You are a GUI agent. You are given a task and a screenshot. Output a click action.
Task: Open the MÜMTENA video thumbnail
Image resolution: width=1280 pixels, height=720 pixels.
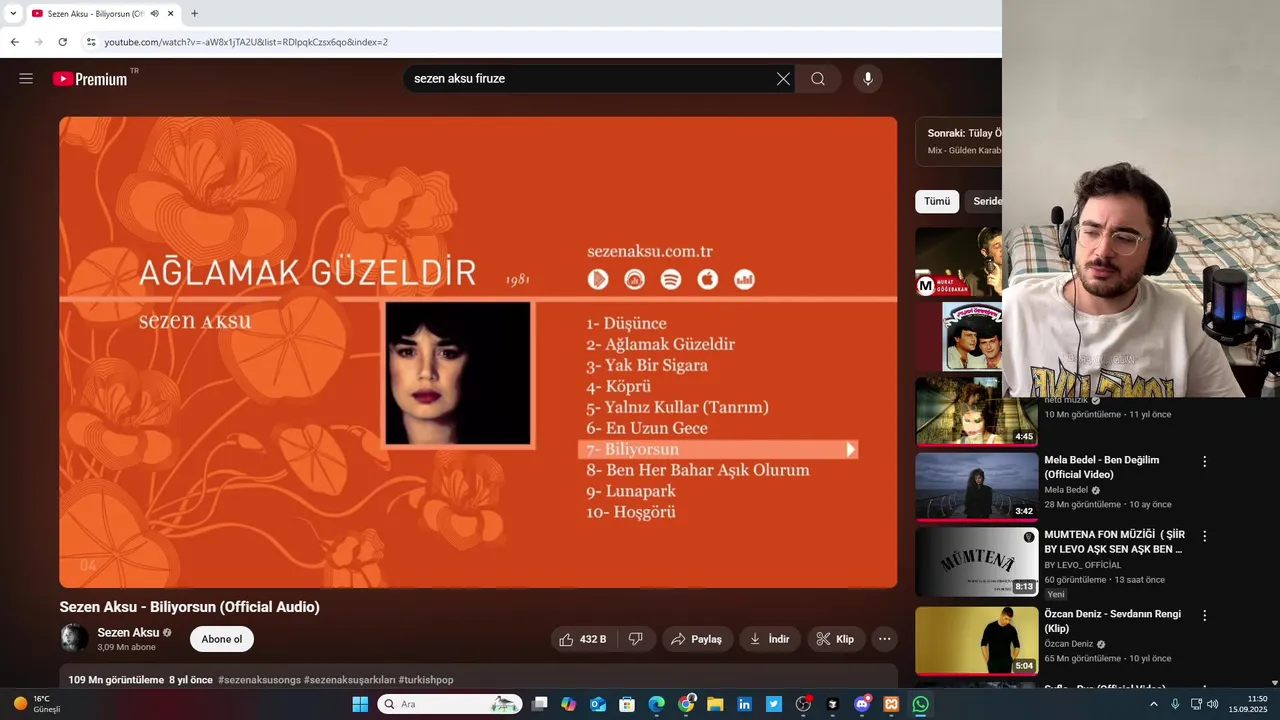(x=977, y=562)
